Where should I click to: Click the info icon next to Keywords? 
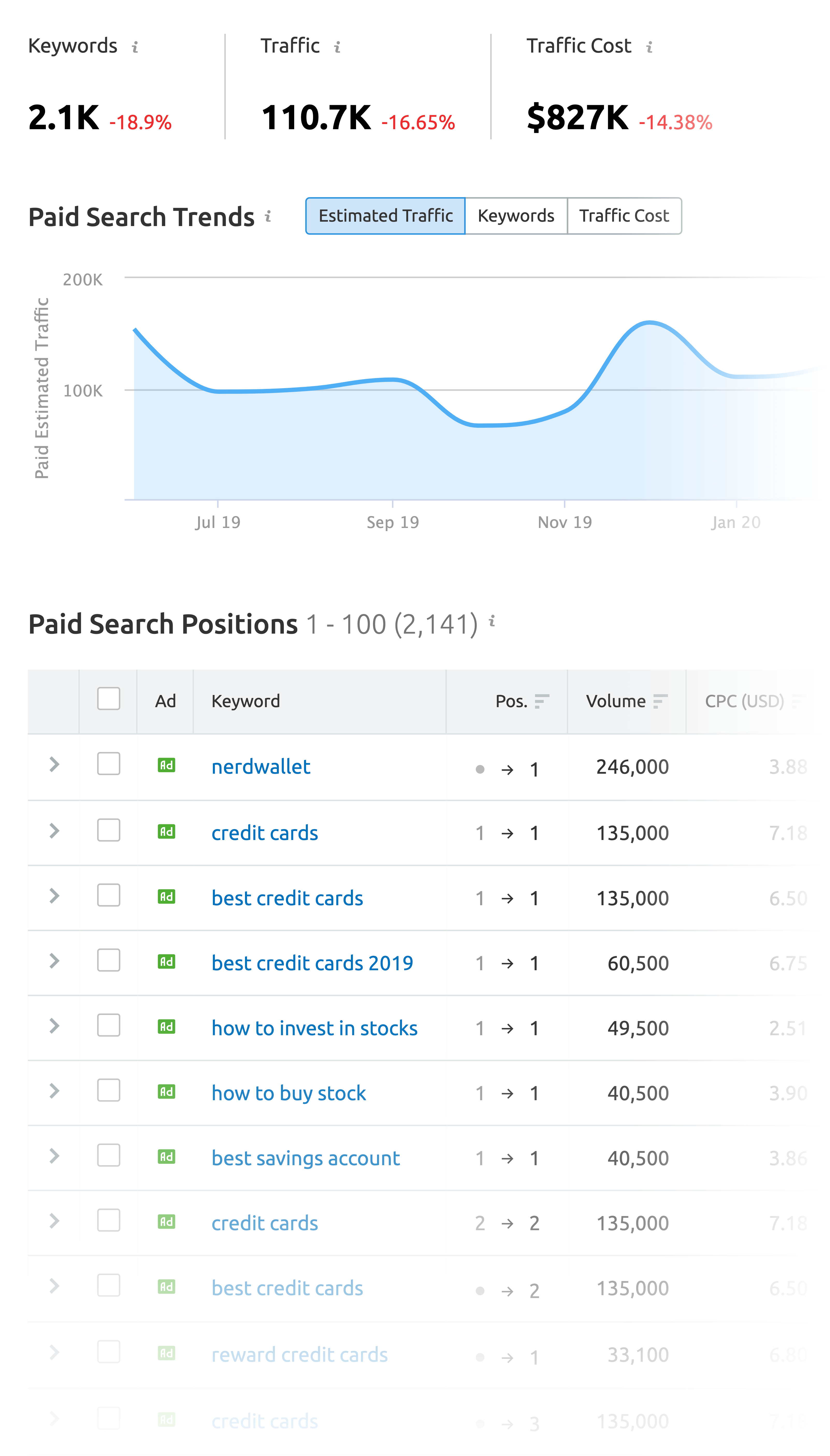(135, 47)
